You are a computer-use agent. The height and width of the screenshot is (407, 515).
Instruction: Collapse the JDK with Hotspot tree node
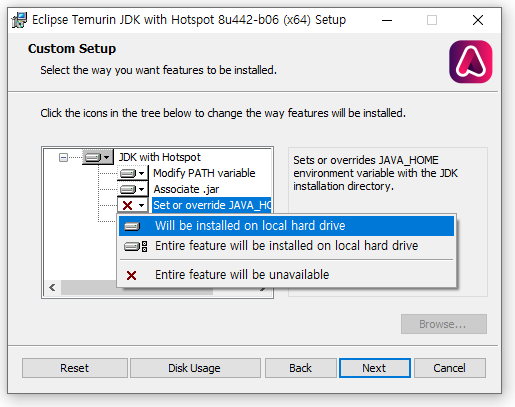pyautogui.click(x=63, y=157)
